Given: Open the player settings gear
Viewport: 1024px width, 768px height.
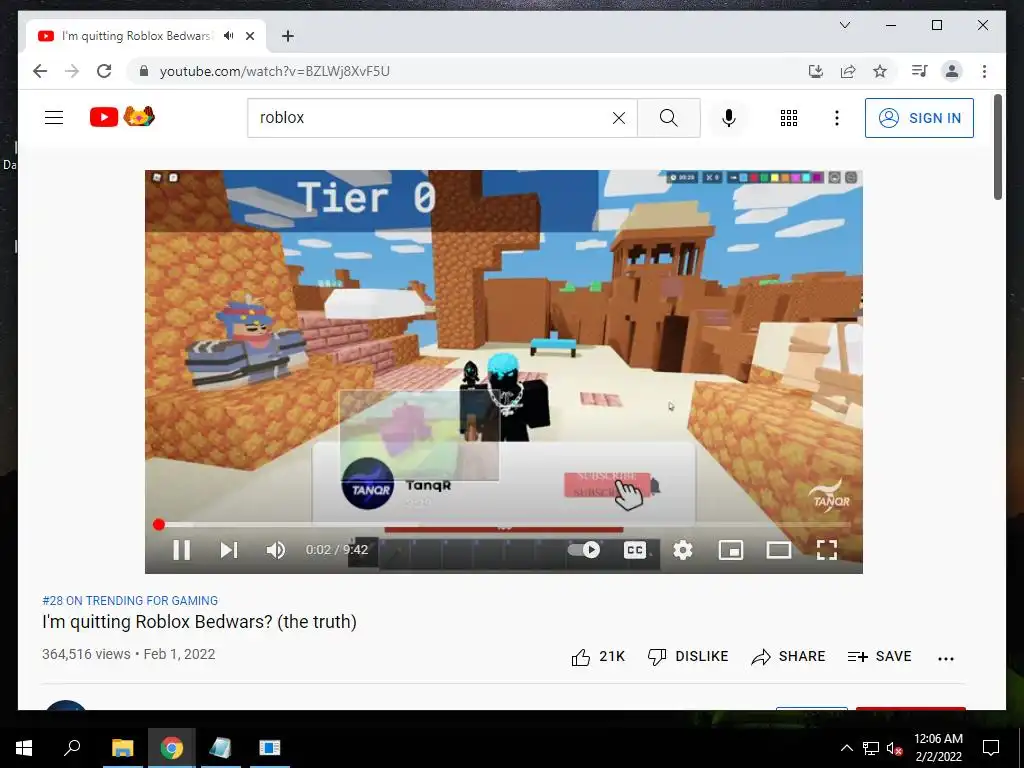Looking at the screenshot, I should pyautogui.click(x=682, y=550).
